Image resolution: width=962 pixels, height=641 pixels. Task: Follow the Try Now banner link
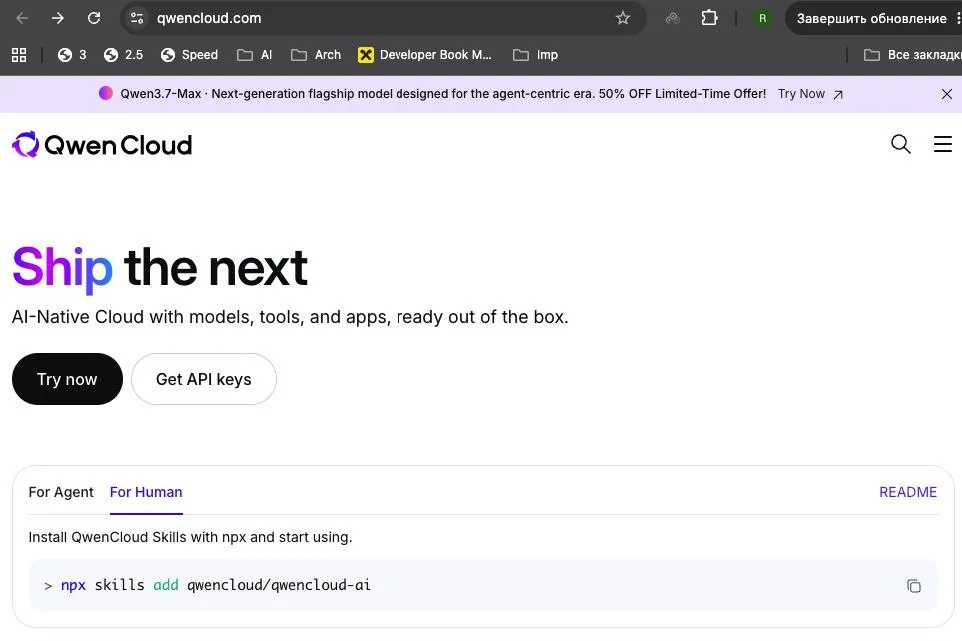click(x=810, y=94)
